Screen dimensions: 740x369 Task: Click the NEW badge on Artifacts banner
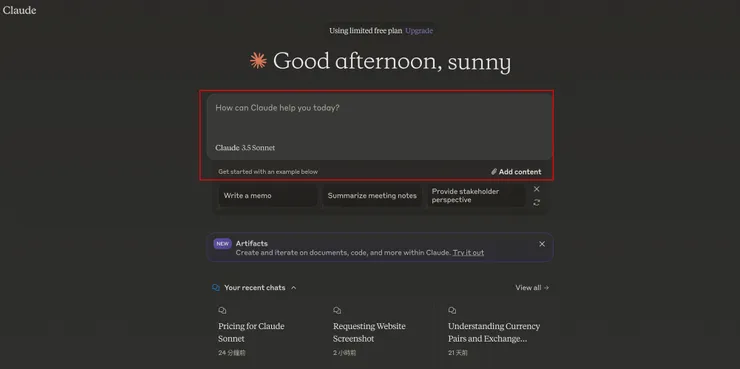pyautogui.click(x=222, y=244)
